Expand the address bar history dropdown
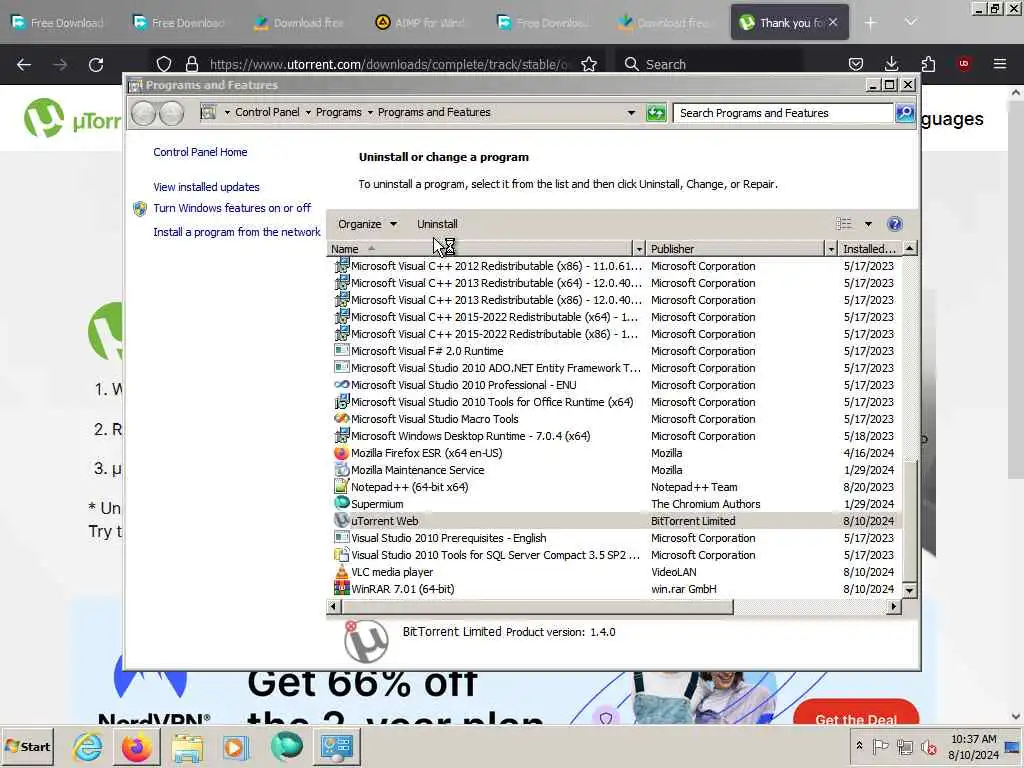Image resolution: width=1024 pixels, height=768 pixels. [x=631, y=113]
